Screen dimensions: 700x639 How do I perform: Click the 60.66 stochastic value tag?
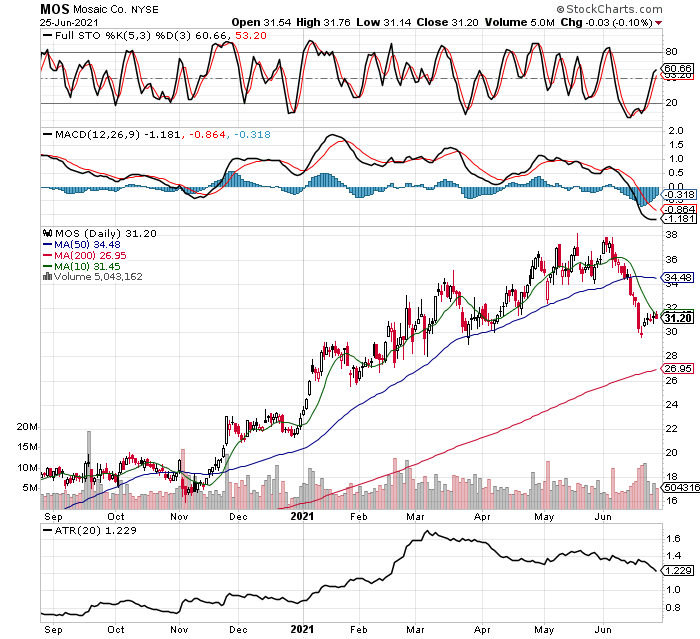678,69
